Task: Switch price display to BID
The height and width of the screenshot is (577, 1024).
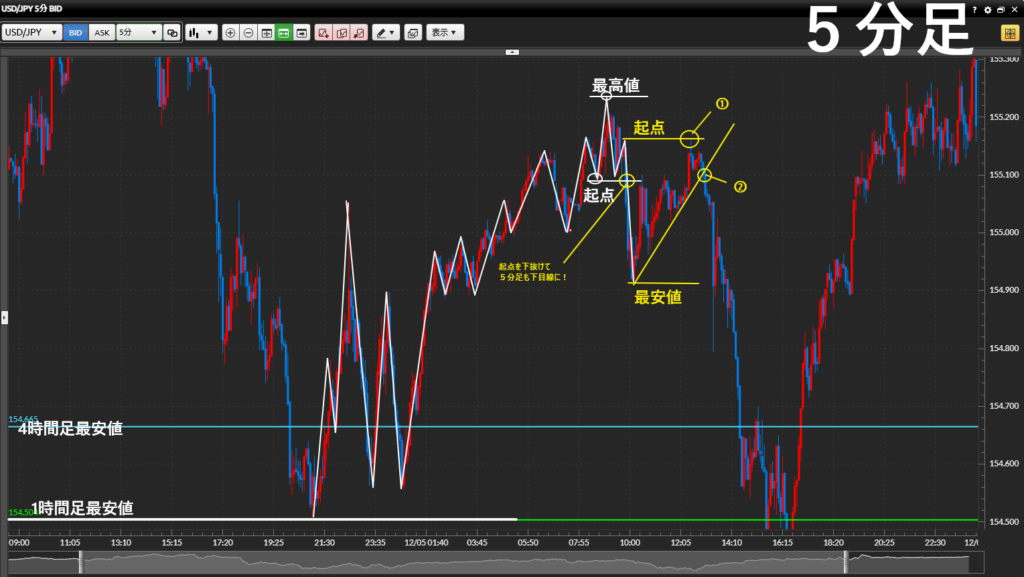Action: click(x=75, y=32)
